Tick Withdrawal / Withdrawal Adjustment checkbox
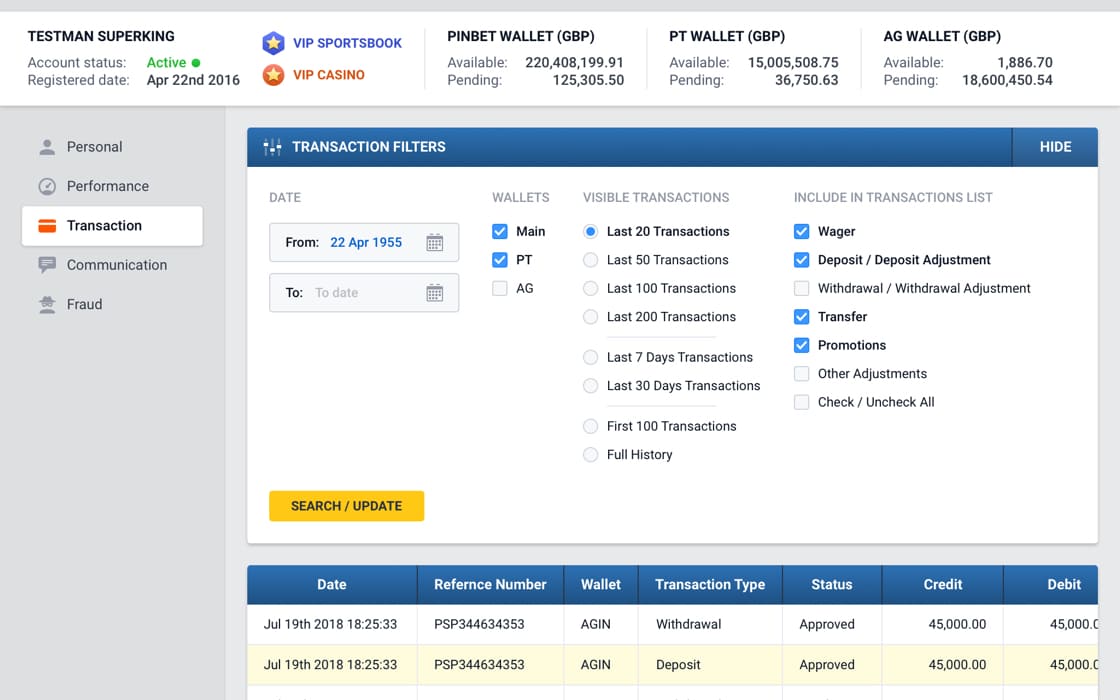The height and width of the screenshot is (700, 1120). click(x=801, y=289)
